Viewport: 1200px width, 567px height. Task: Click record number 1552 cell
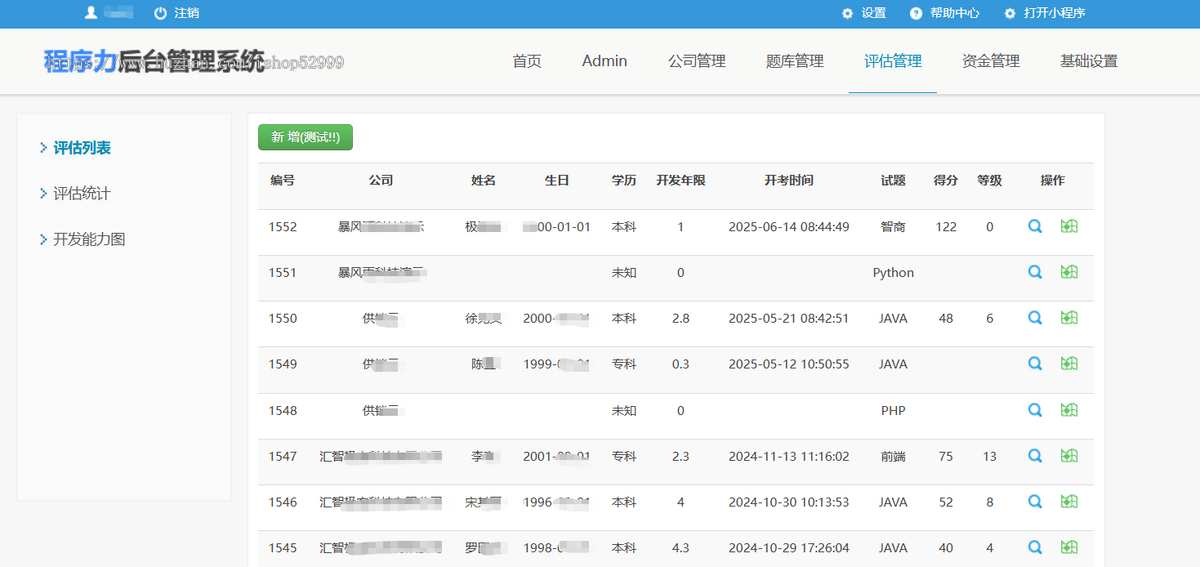tap(283, 227)
